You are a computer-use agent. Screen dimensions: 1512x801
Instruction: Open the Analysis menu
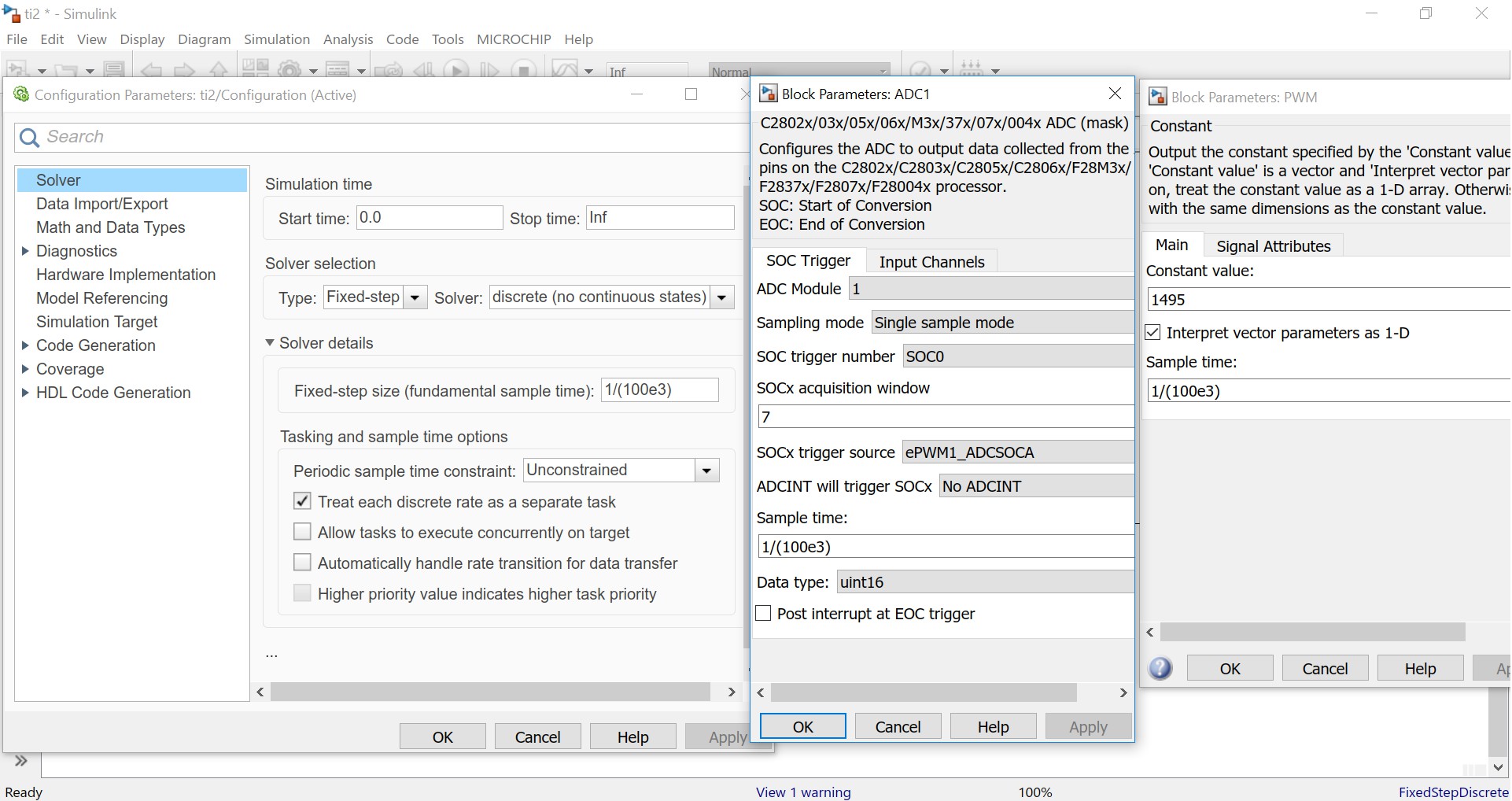coord(348,39)
